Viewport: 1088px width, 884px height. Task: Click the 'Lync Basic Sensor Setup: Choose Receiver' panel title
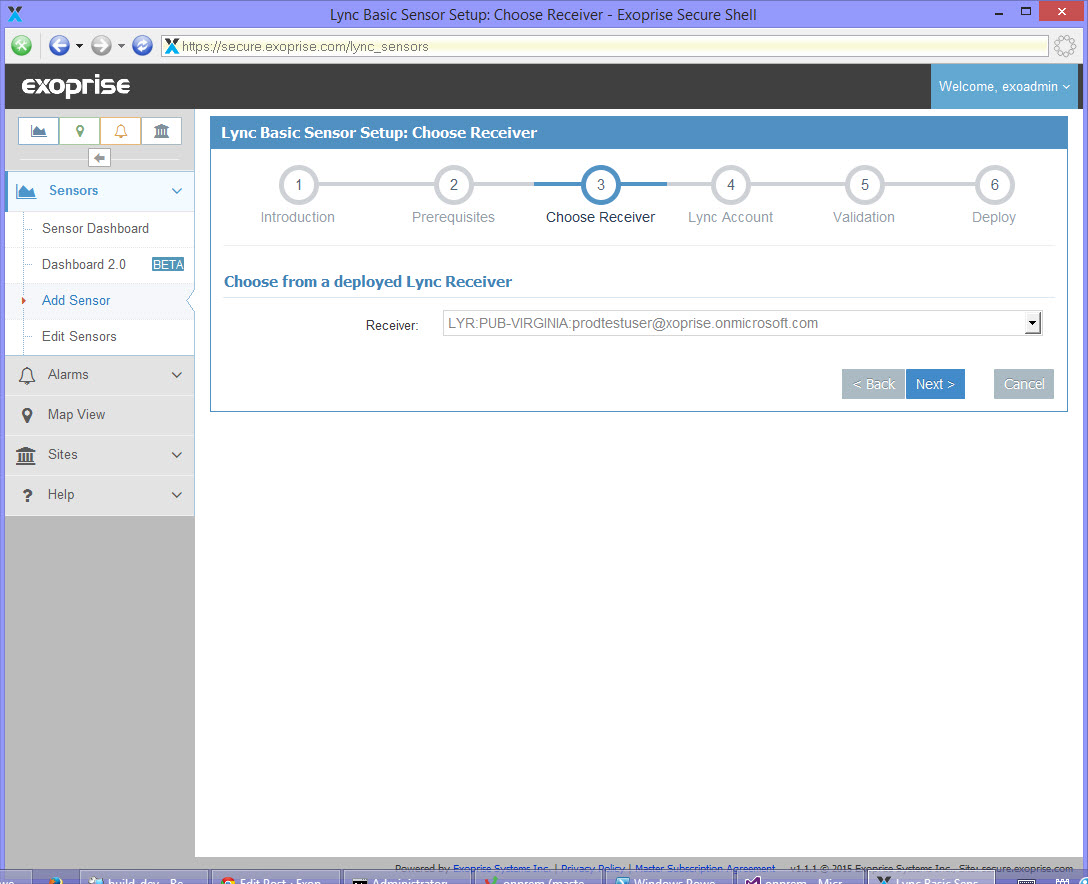tap(379, 133)
